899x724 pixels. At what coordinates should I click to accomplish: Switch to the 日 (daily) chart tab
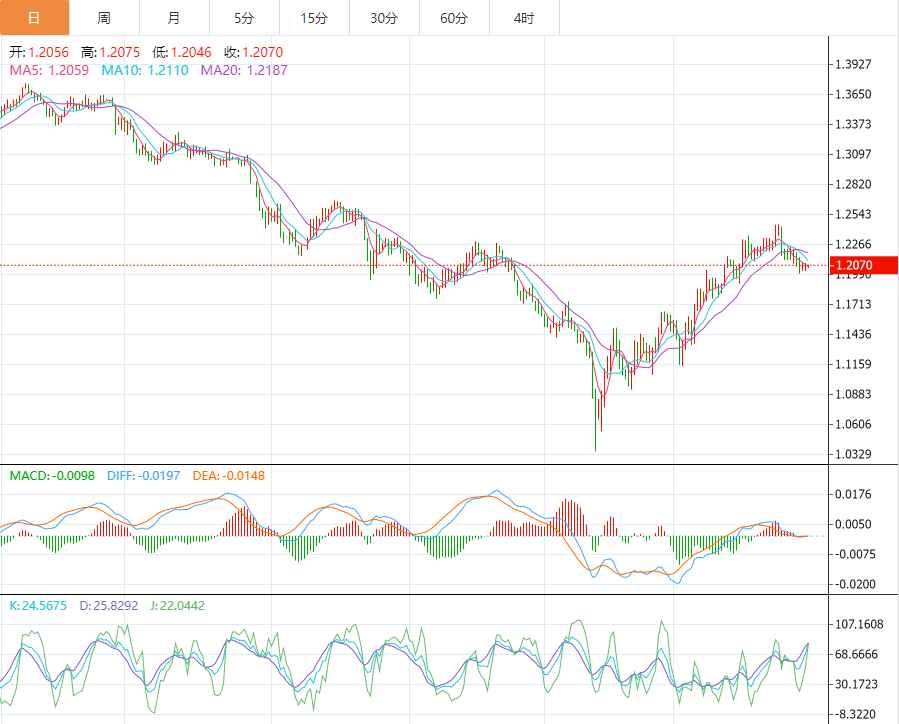[x=35, y=18]
